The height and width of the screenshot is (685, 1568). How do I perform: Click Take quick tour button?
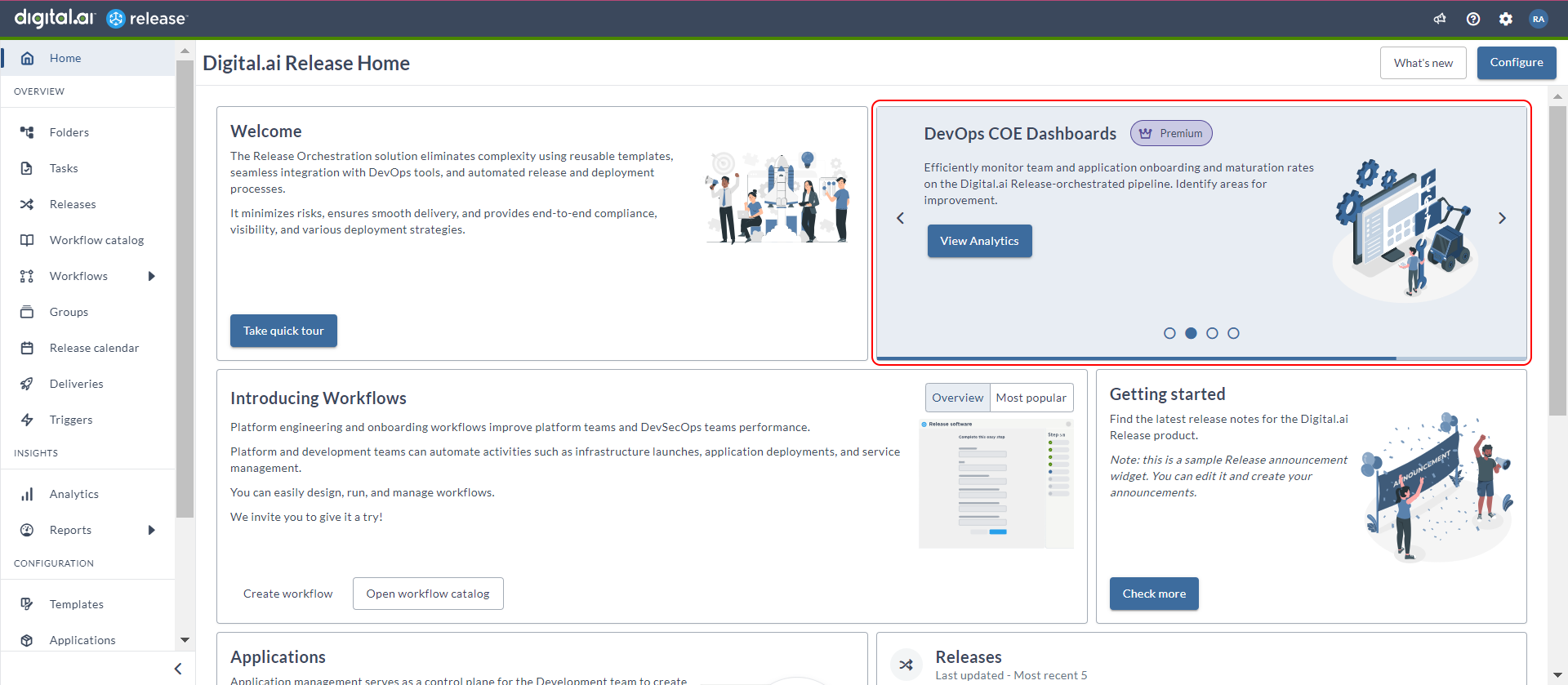coord(283,331)
